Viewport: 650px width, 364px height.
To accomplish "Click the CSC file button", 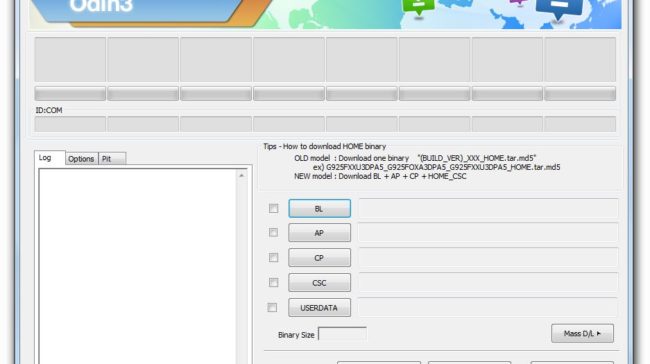I will coord(319,283).
